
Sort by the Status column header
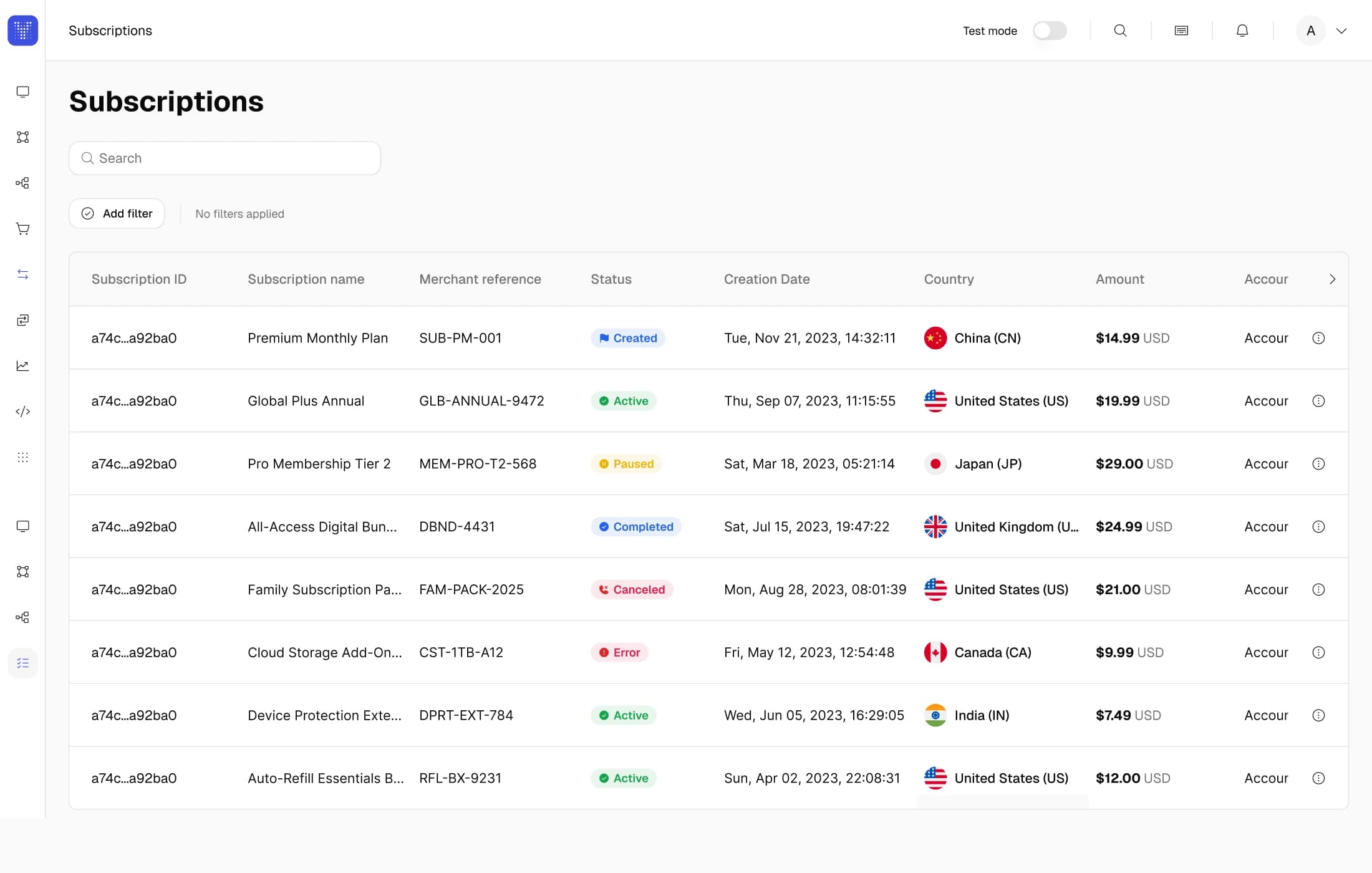611,279
